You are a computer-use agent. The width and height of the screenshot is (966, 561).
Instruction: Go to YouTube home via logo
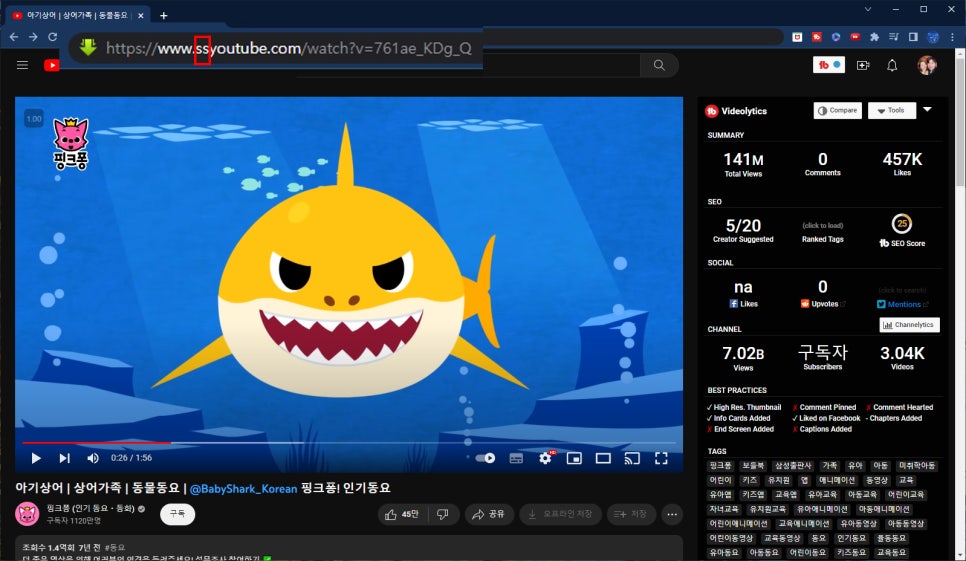coord(52,65)
